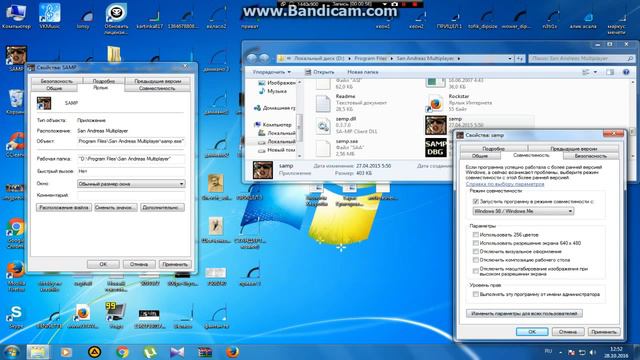Open General tab in SAMP shortcut properties
Screen dimensions: 640x360
click(54, 88)
